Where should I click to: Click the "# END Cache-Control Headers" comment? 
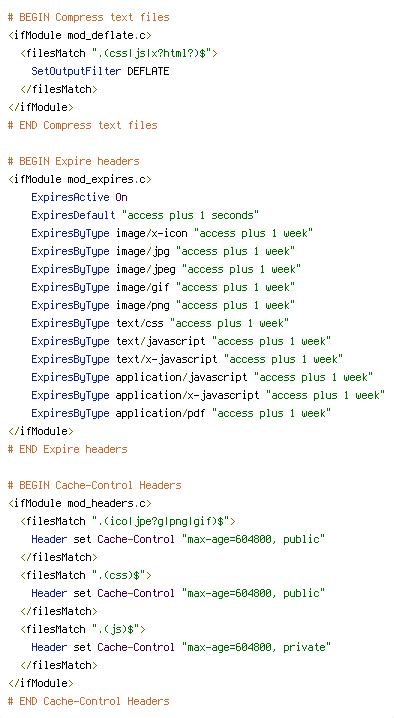(x=88, y=702)
